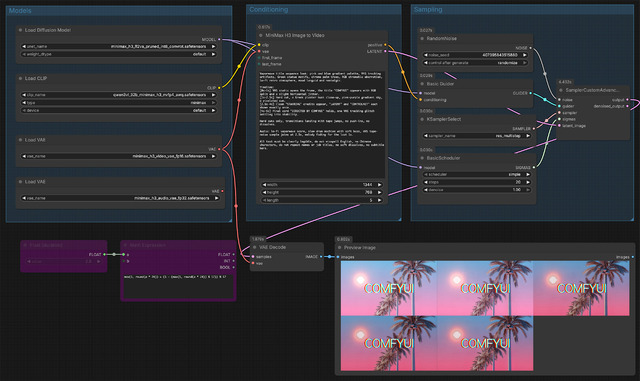Increase the height value with right arrow
Screen dimensions: 640x381
[380, 192]
